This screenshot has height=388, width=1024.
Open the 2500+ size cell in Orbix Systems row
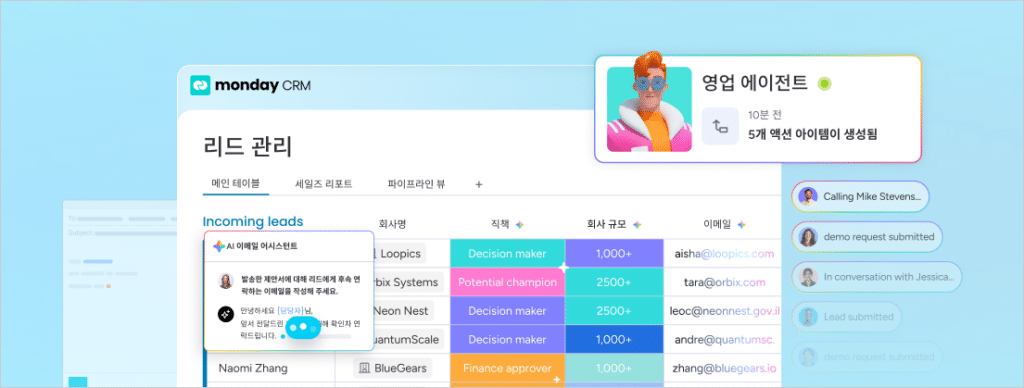tap(614, 282)
